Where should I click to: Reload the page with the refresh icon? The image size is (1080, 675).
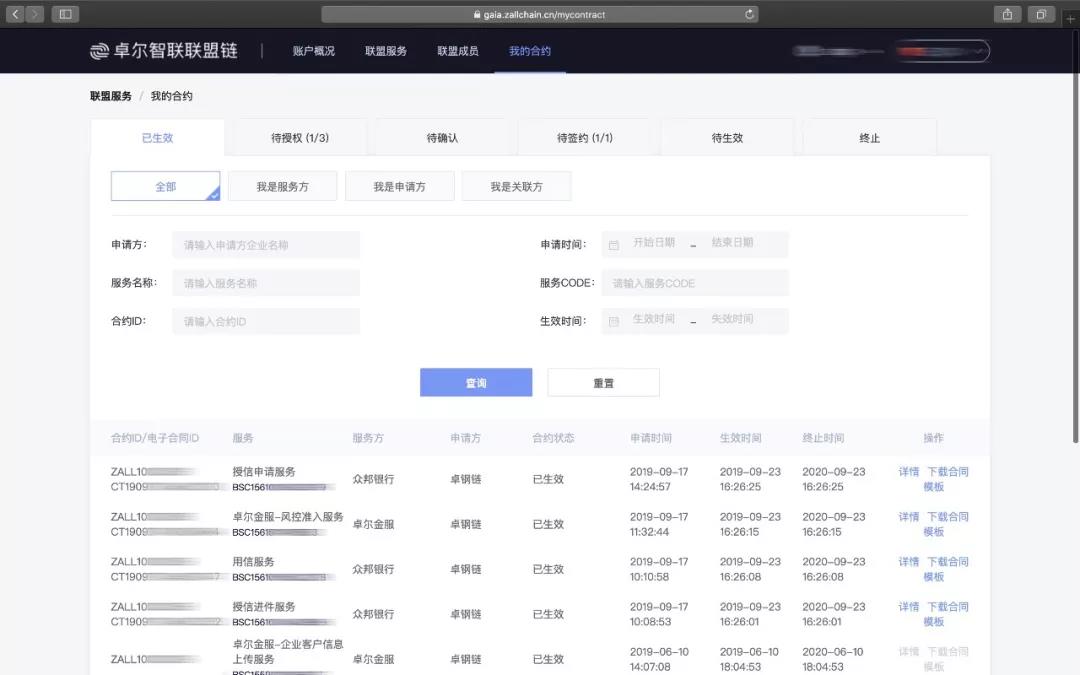click(749, 14)
